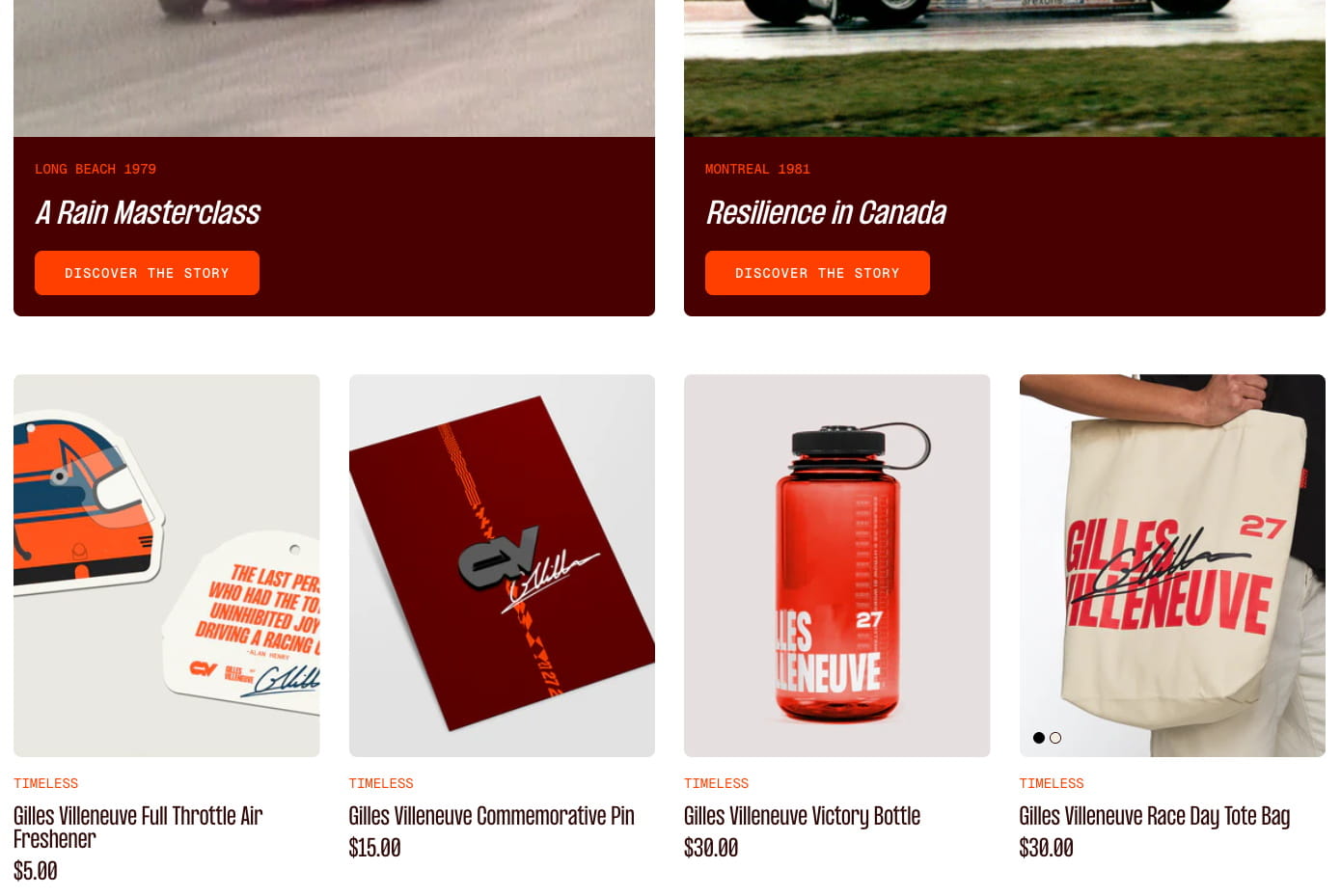Image resolution: width=1341 pixels, height=896 pixels.
Task: Click the Timeless tag above Victory Bottle
Action: [x=716, y=783]
